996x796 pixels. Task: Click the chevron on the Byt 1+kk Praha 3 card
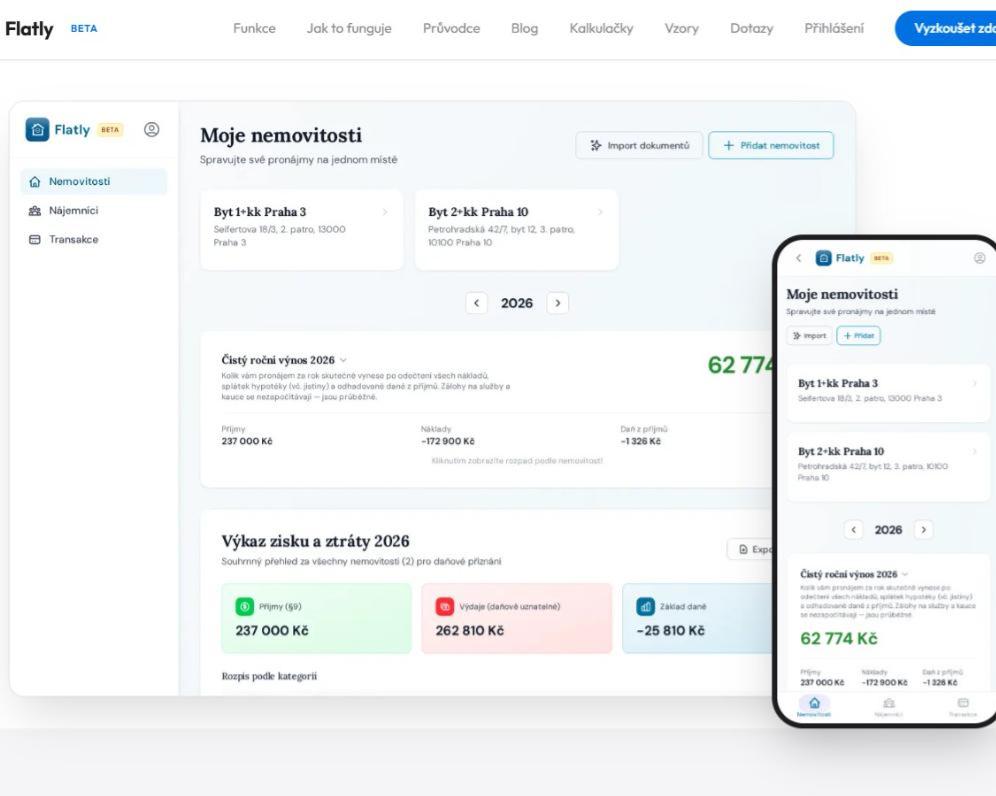[385, 212]
